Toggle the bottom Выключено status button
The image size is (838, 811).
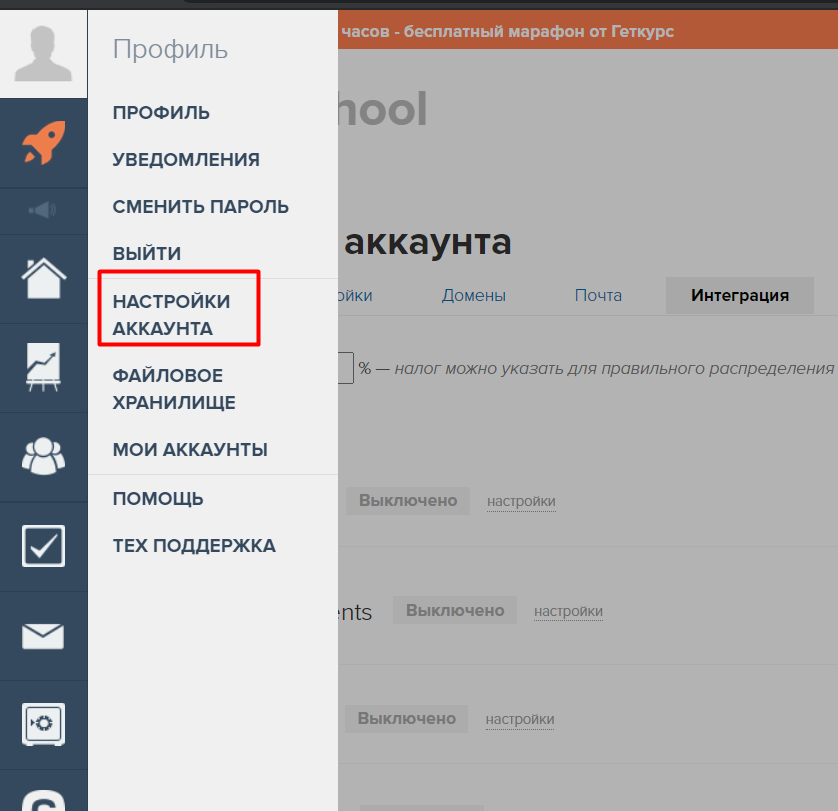click(x=406, y=719)
